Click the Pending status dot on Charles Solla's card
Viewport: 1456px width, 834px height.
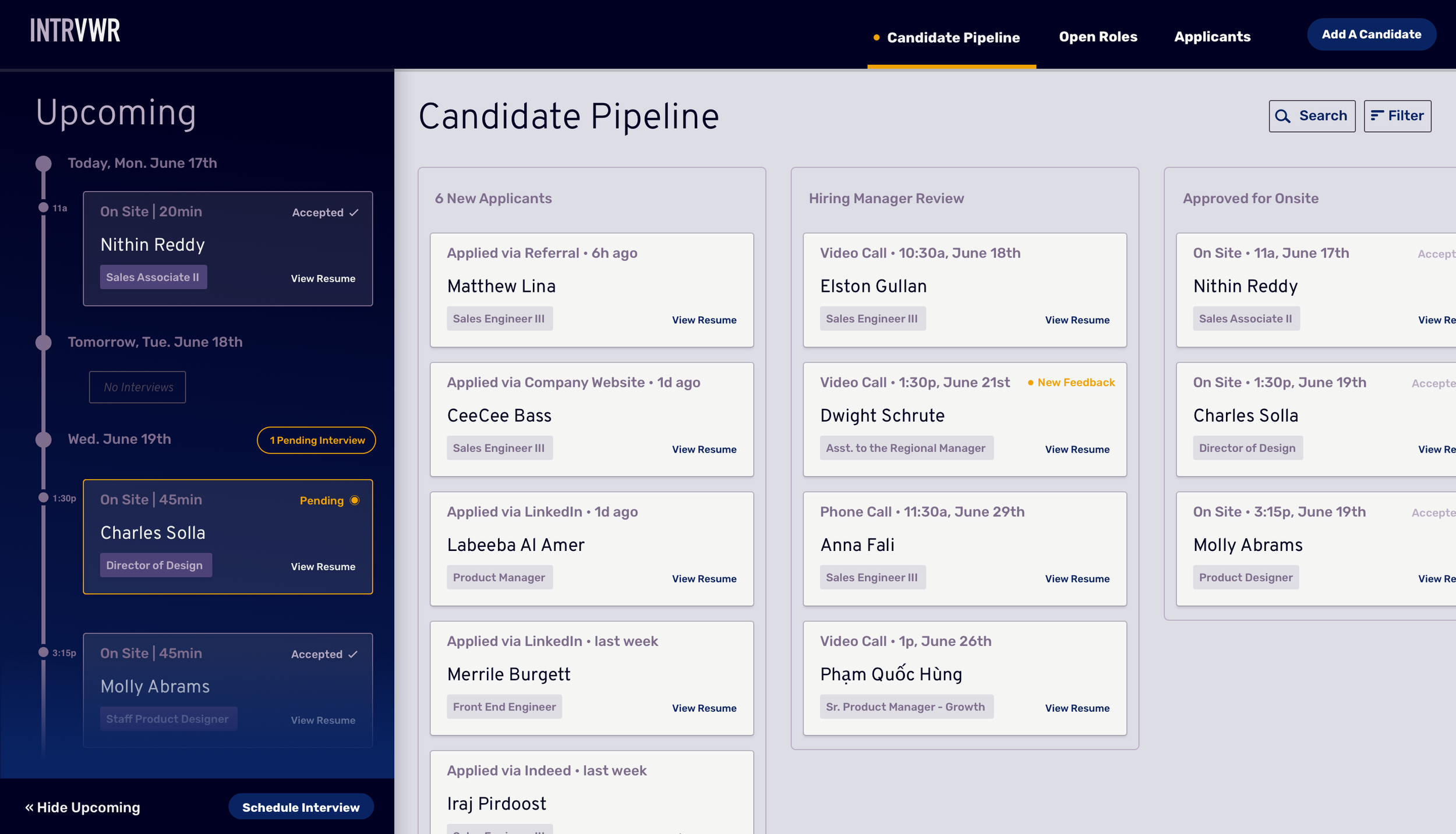[355, 500]
